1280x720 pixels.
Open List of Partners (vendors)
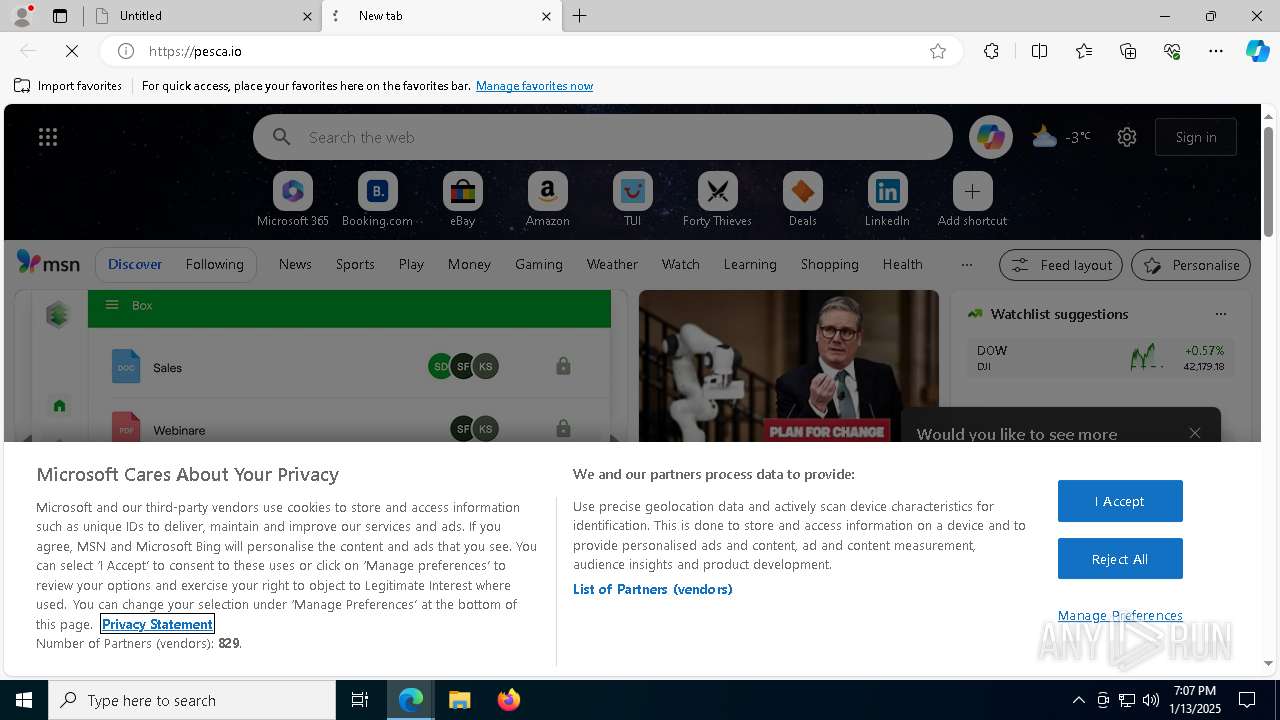click(653, 589)
